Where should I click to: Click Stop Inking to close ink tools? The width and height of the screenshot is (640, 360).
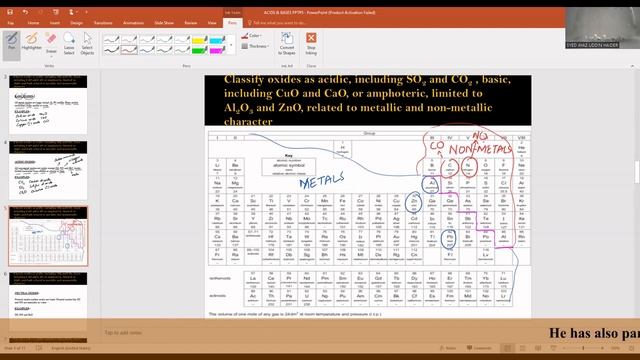point(311,44)
